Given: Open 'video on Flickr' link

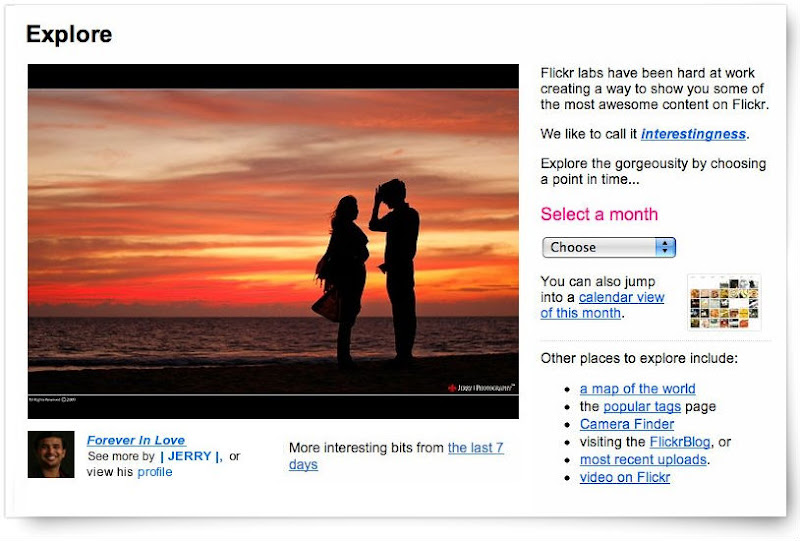Looking at the screenshot, I should pyautogui.click(x=624, y=477).
